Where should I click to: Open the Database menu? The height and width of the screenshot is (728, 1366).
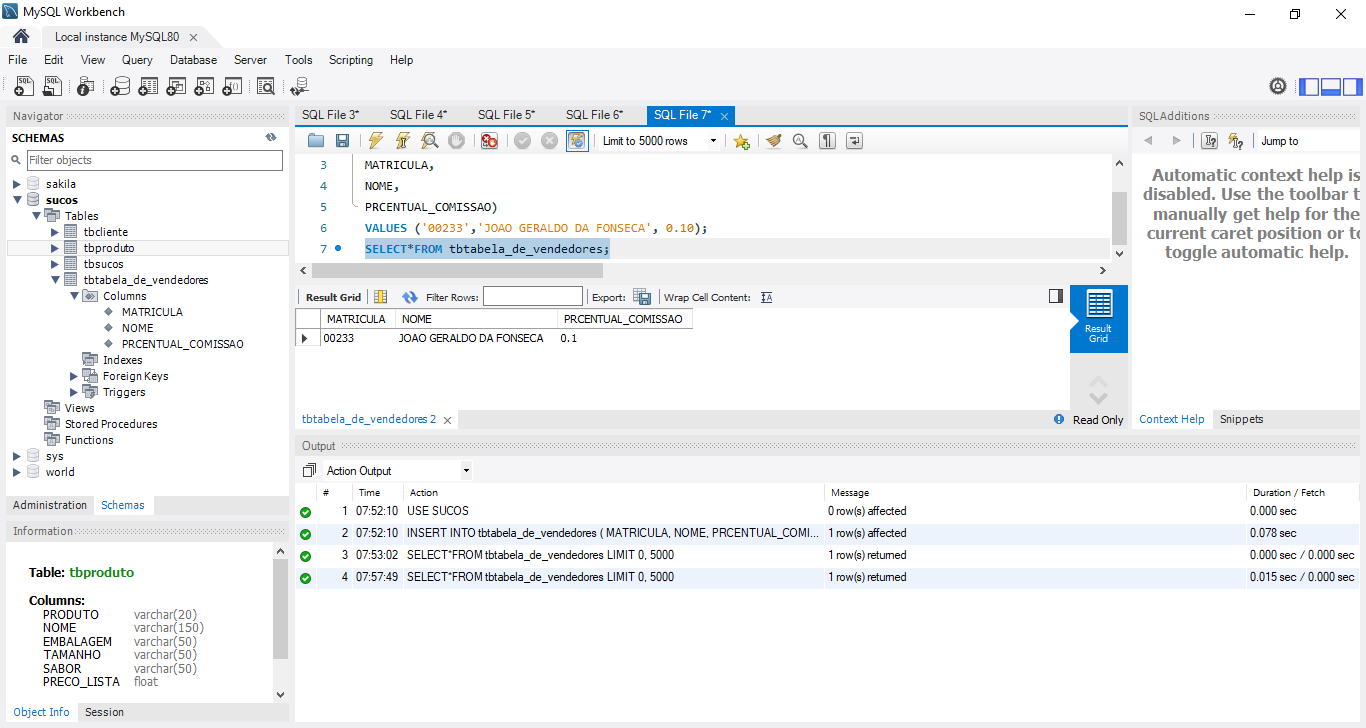click(193, 60)
